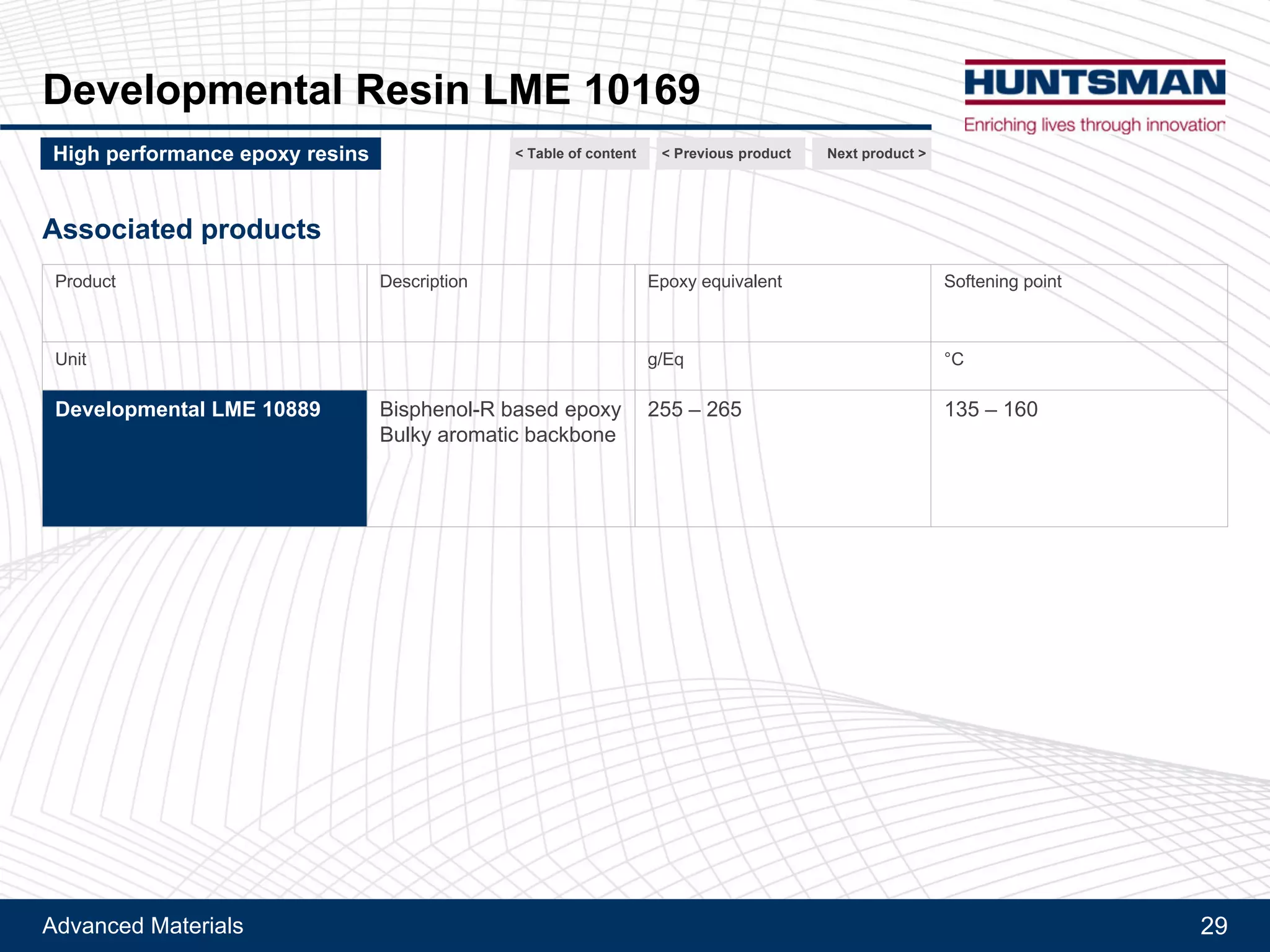Go to the Previous product
Viewport: 1270px width, 952px height.
(x=729, y=154)
